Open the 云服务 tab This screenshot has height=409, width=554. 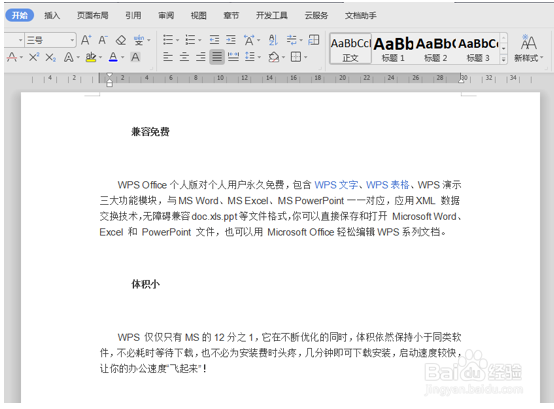tap(316, 15)
